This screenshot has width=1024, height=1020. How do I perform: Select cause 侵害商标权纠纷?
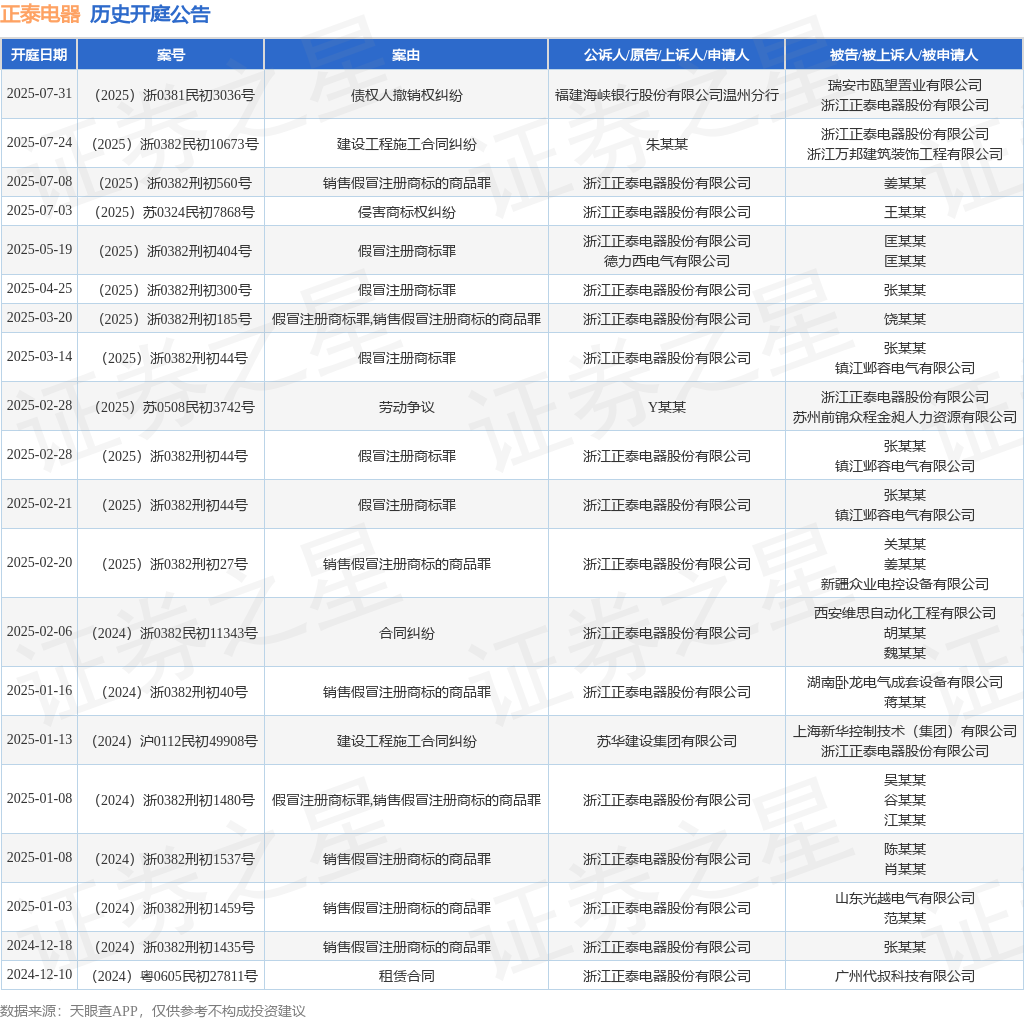click(406, 212)
